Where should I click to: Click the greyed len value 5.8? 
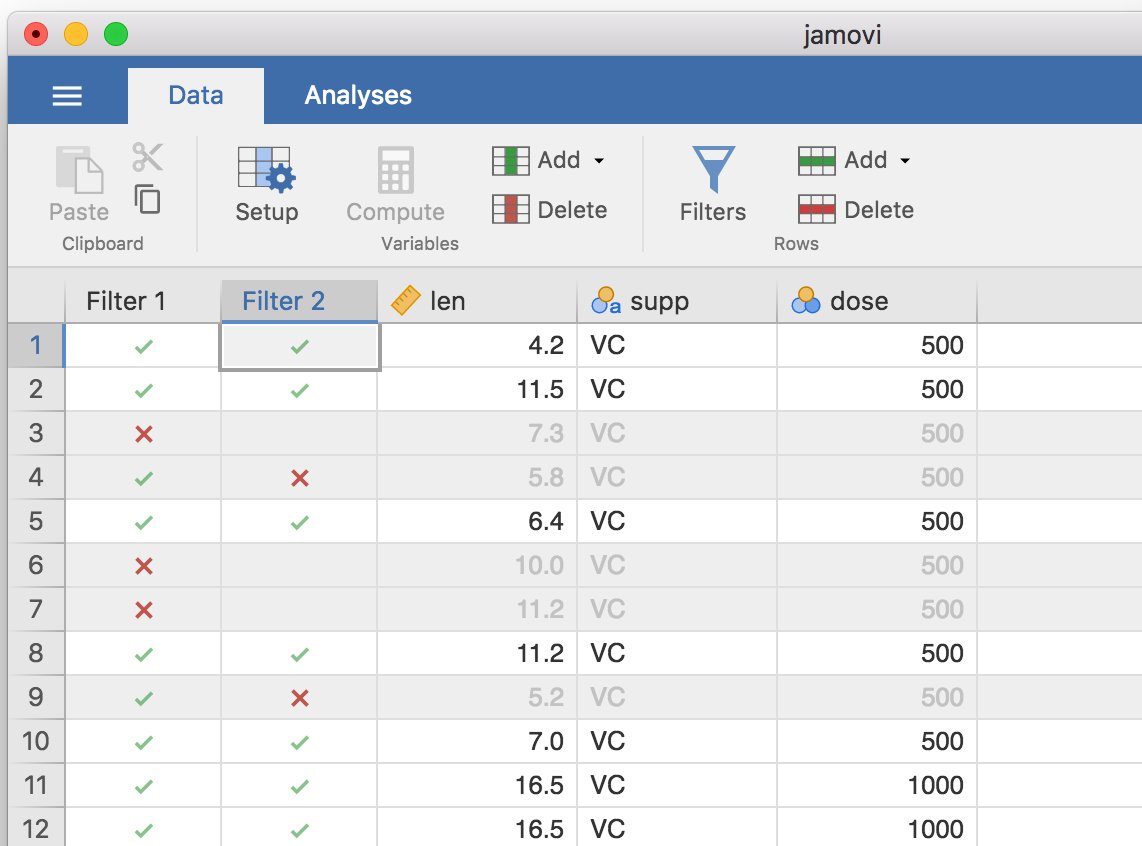[x=546, y=477]
